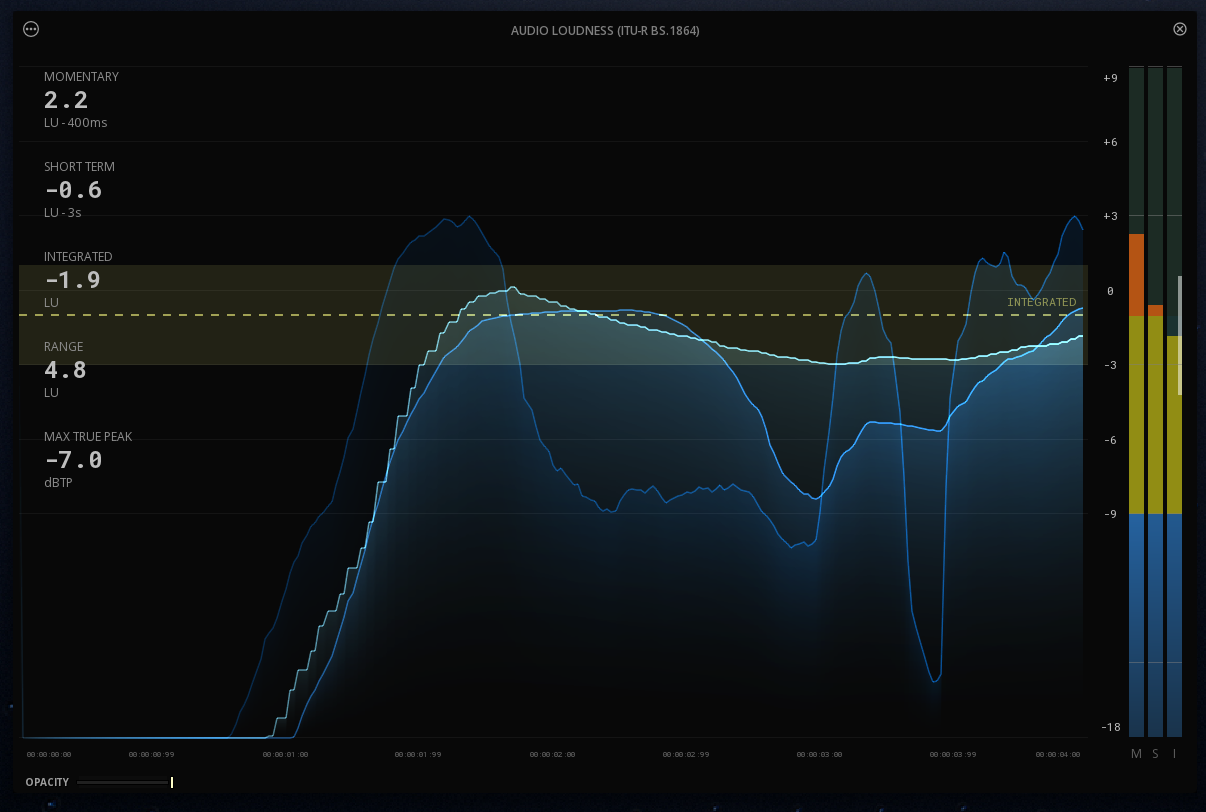Open the options menu with three dots
The height and width of the screenshot is (812, 1206).
pos(31,29)
